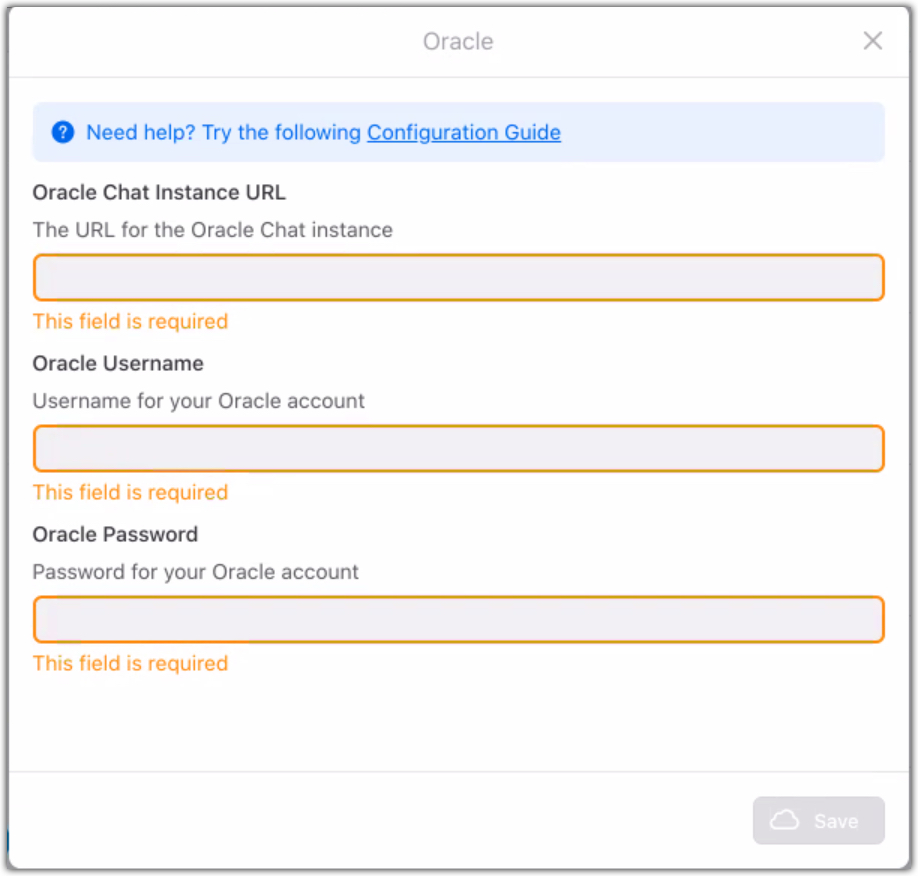
Task: Click the blue question mark help icon
Action: tap(63, 132)
